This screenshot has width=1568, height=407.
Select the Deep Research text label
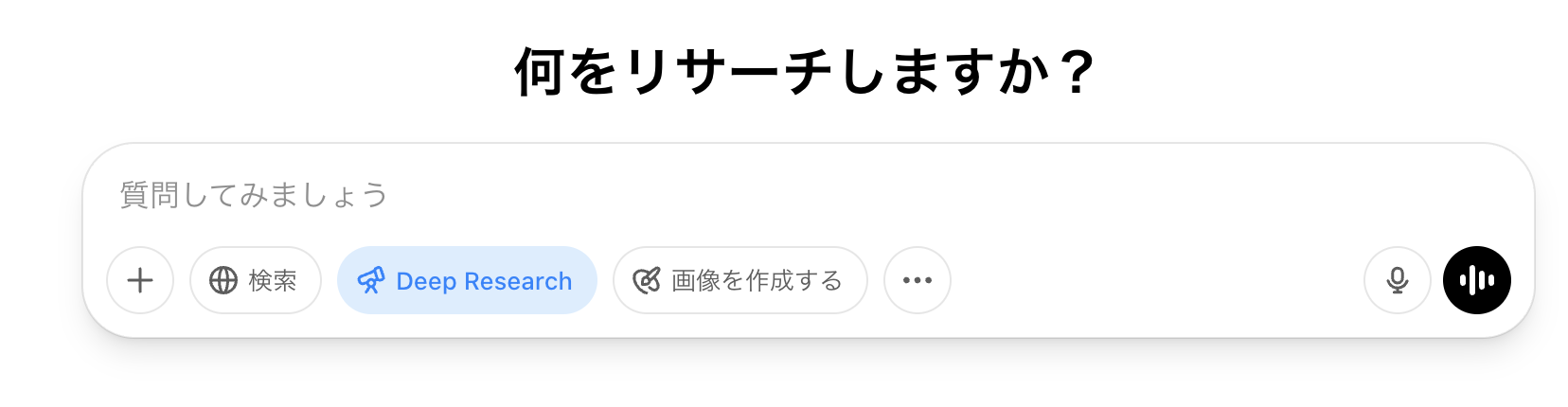[x=484, y=281]
